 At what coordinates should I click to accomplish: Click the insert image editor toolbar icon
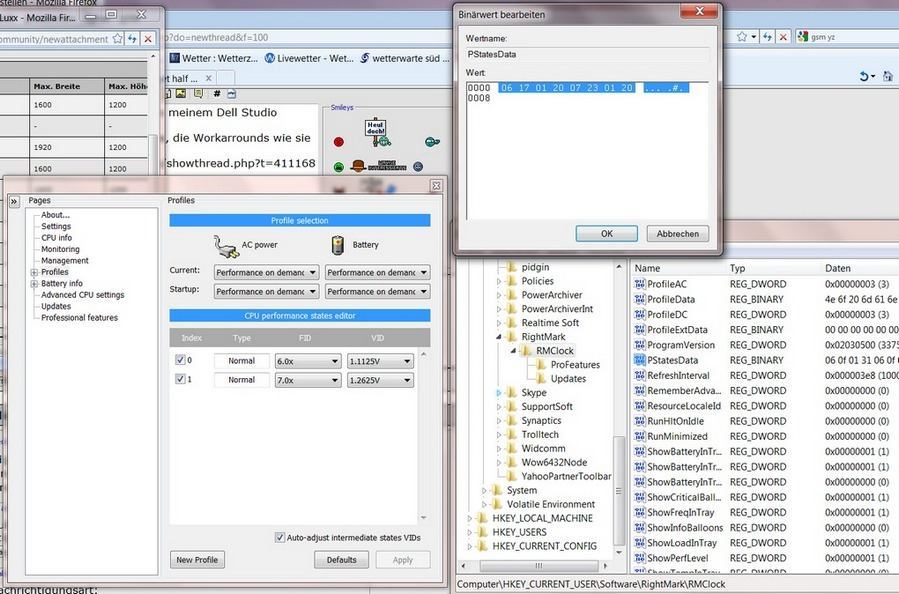coord(181,93)
